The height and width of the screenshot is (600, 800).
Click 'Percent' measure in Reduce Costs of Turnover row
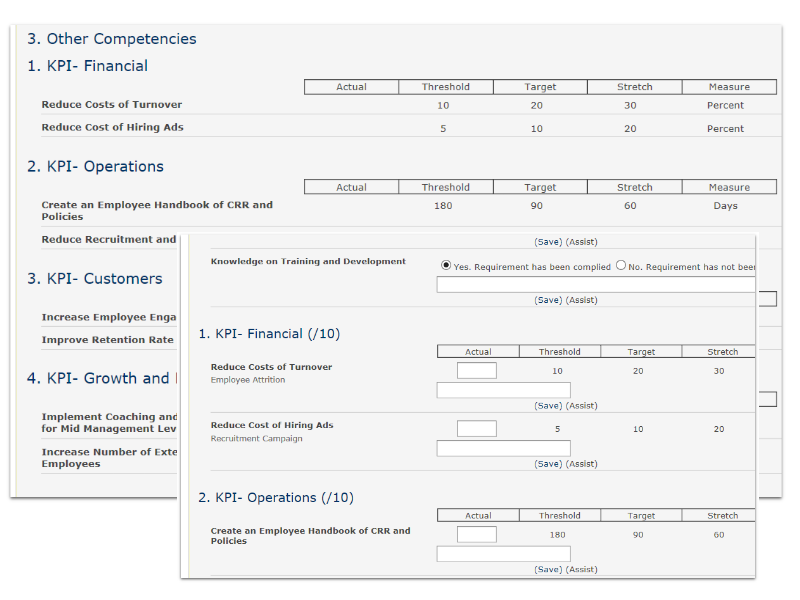725,105
